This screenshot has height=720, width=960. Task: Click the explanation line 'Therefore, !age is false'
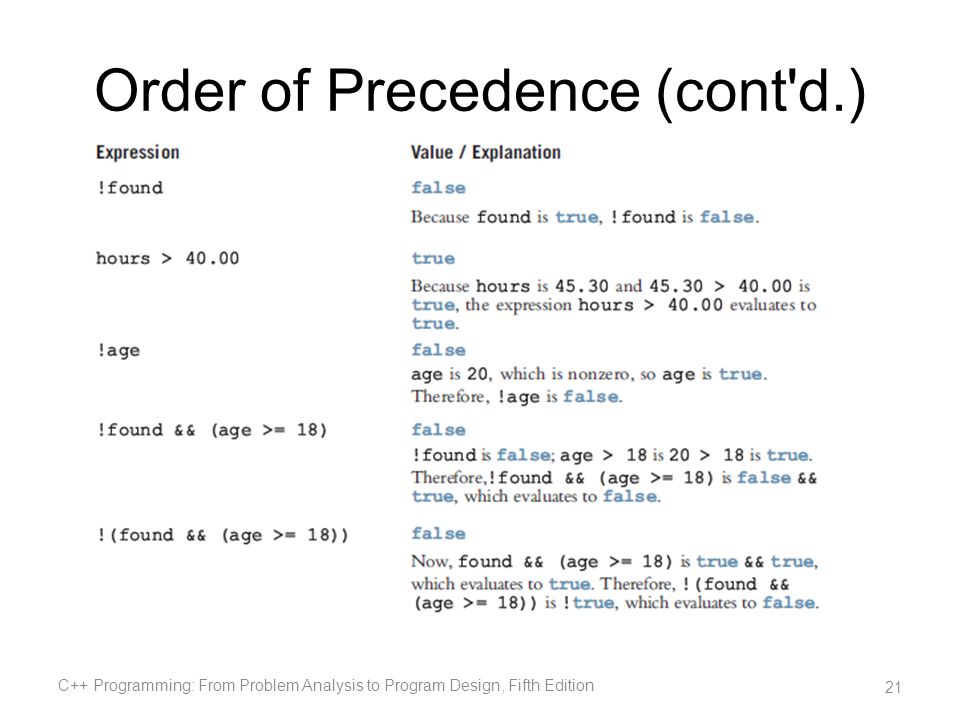[517, 396]
